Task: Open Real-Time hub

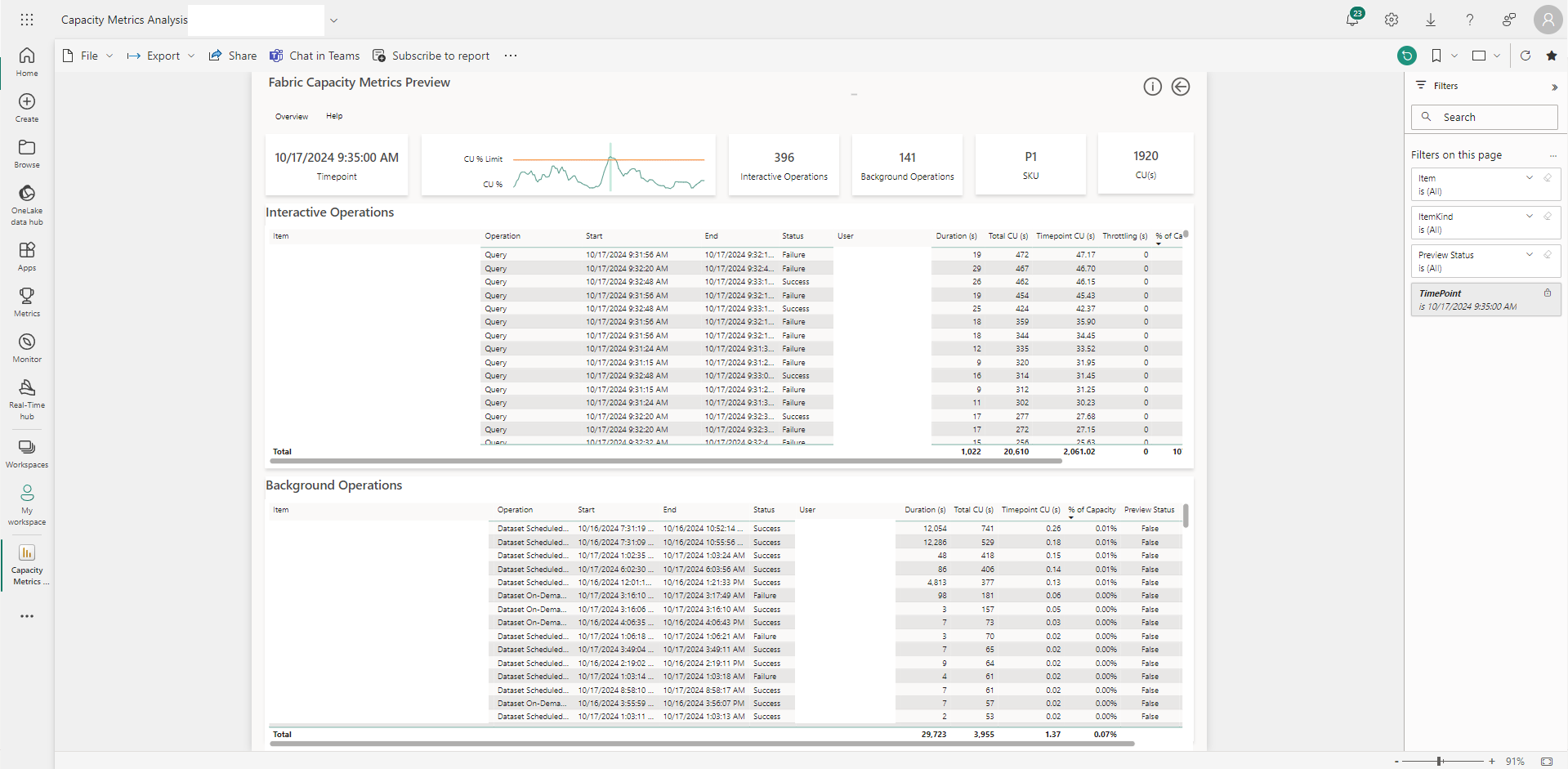Action: (x=27, y=399)
